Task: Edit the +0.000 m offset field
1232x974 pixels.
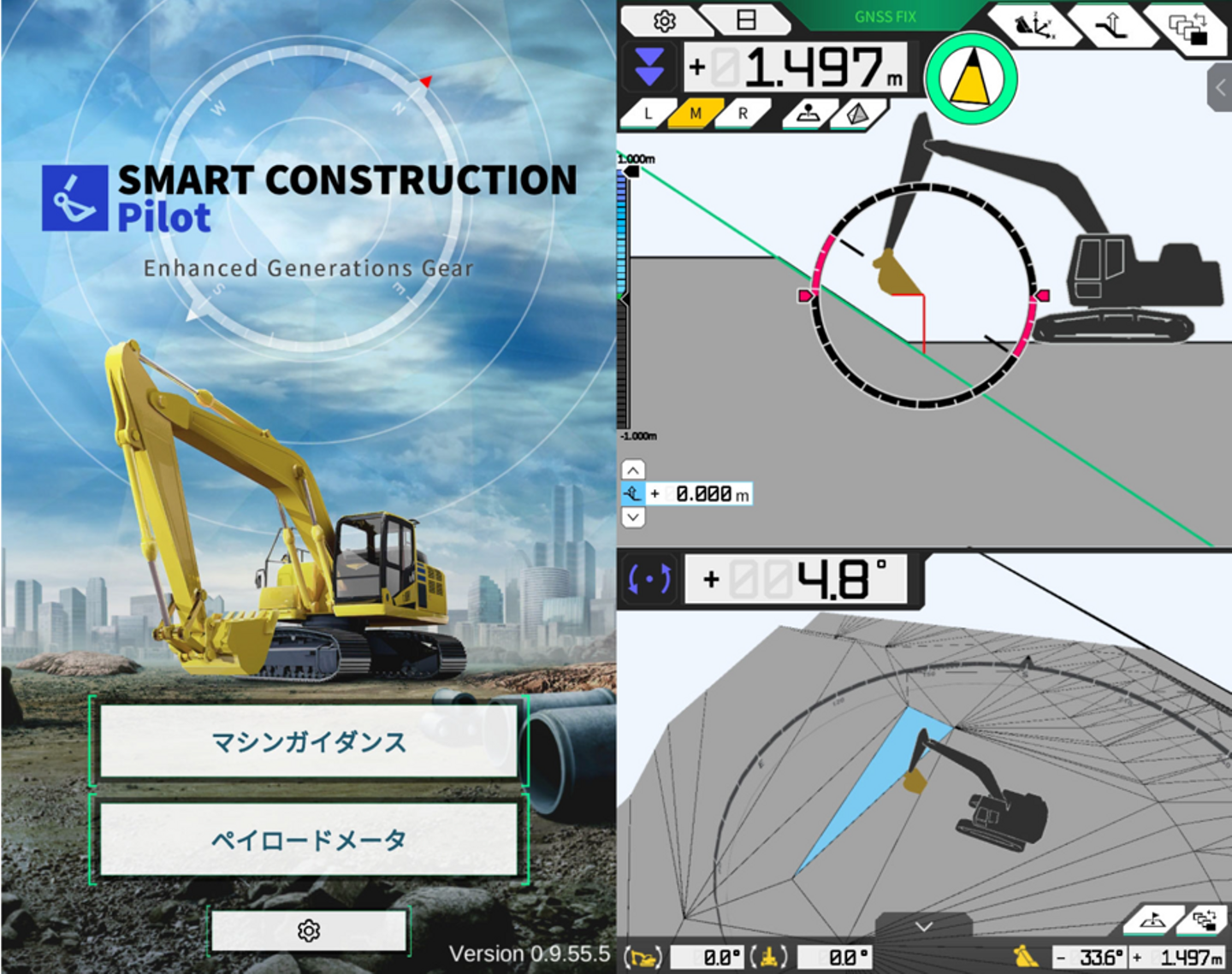Action: click(x=699, y=494)
